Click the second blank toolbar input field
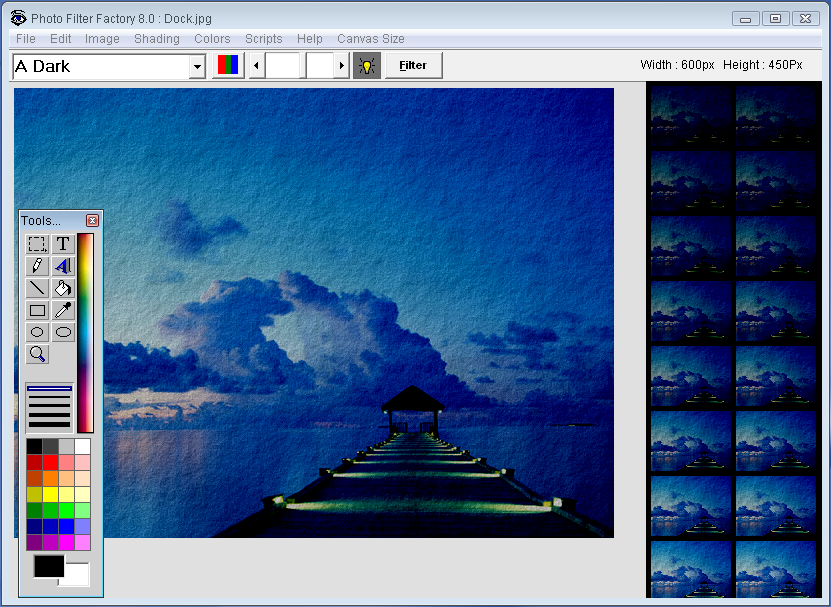This screenshot has height=607, width=831. 320,66
